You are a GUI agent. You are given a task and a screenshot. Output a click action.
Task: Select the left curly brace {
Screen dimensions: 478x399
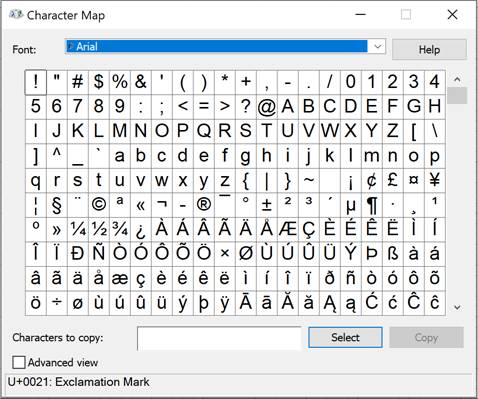(x=246, y=180)
